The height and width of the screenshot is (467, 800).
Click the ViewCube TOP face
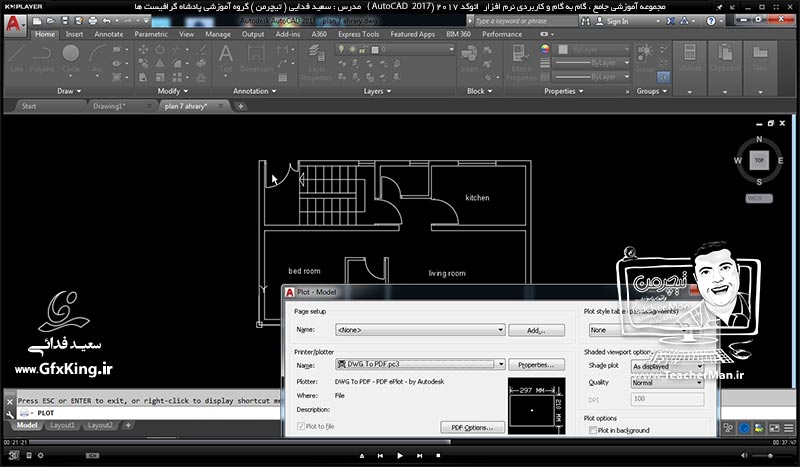[759, 160]
